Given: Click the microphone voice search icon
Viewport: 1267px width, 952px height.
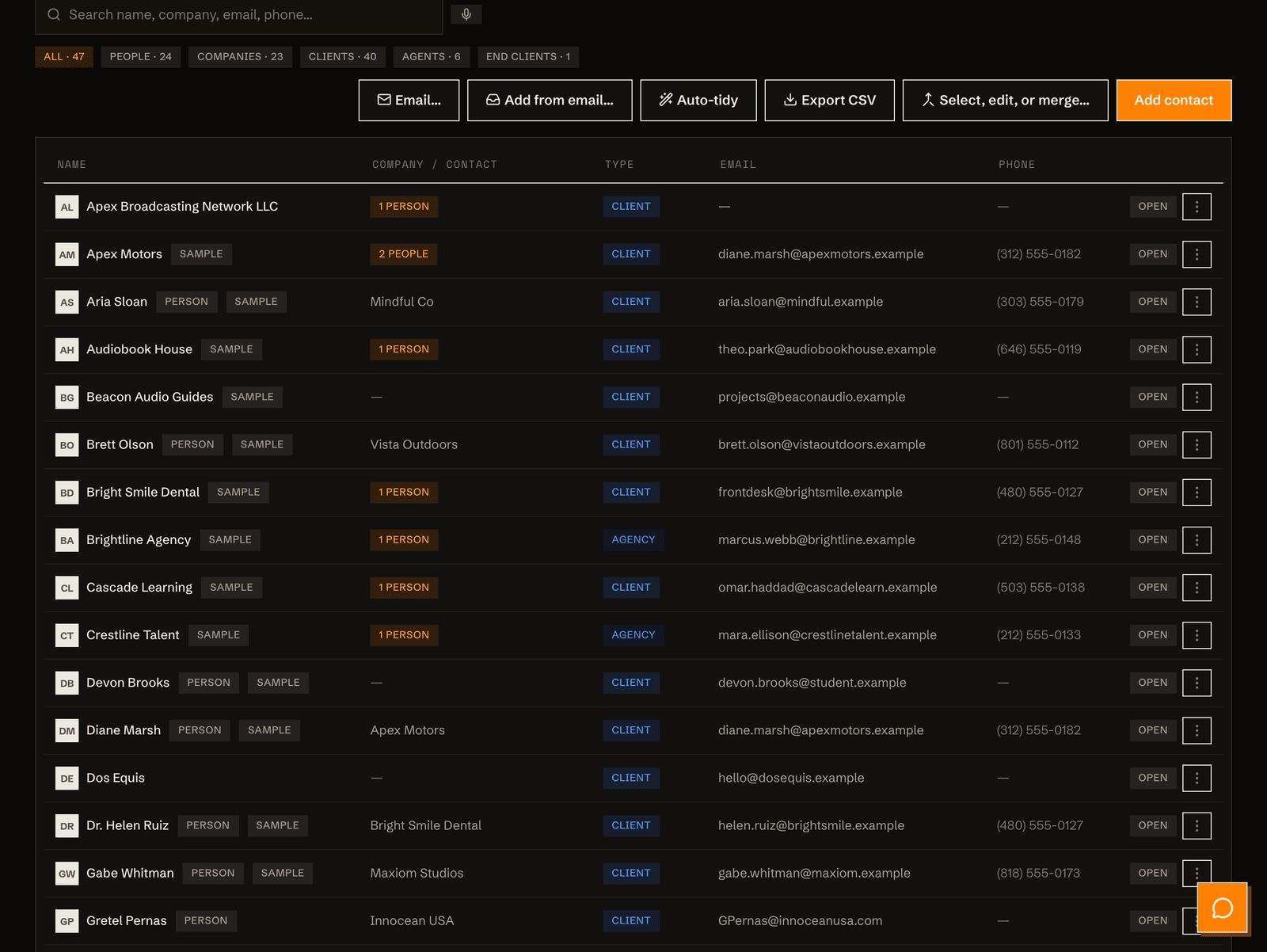Looking at the screenshot, I should [466, 14].
